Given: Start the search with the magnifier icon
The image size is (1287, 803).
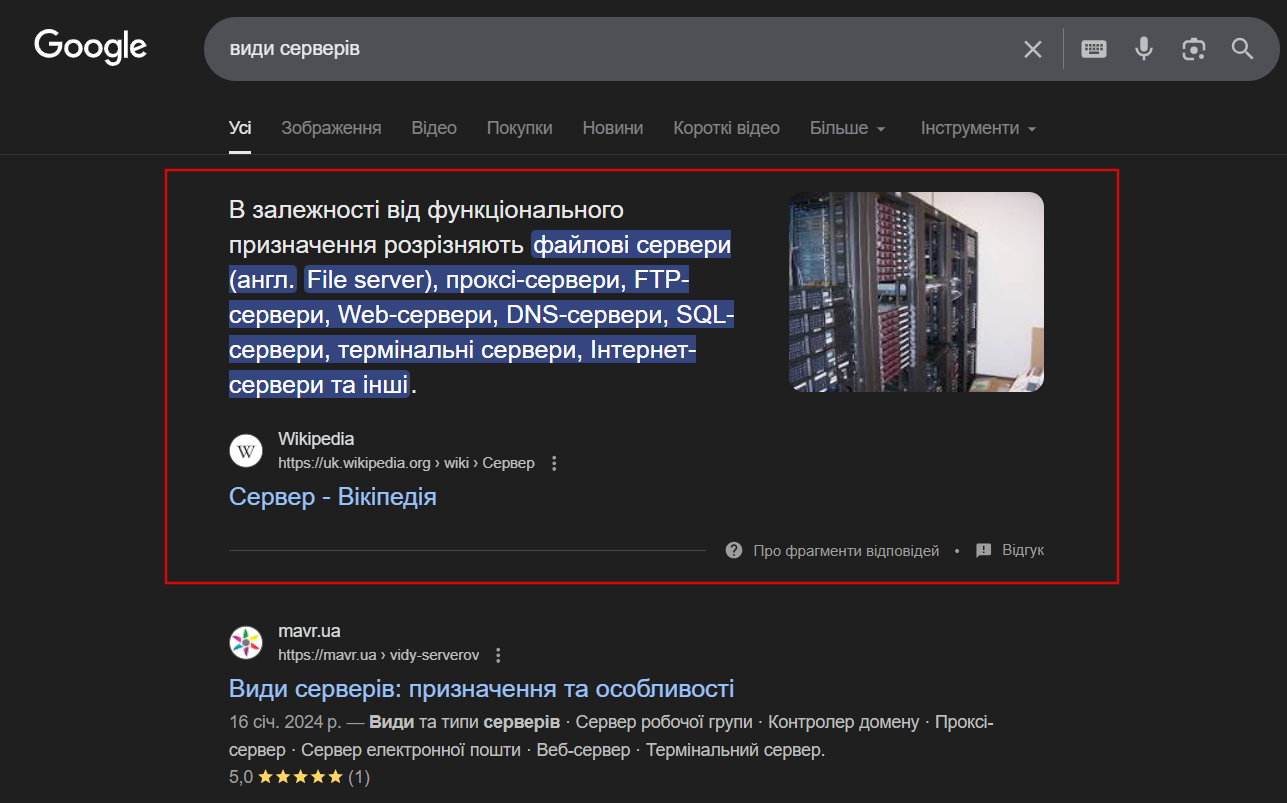Looking at the screenshot, I should [1242, 48].
